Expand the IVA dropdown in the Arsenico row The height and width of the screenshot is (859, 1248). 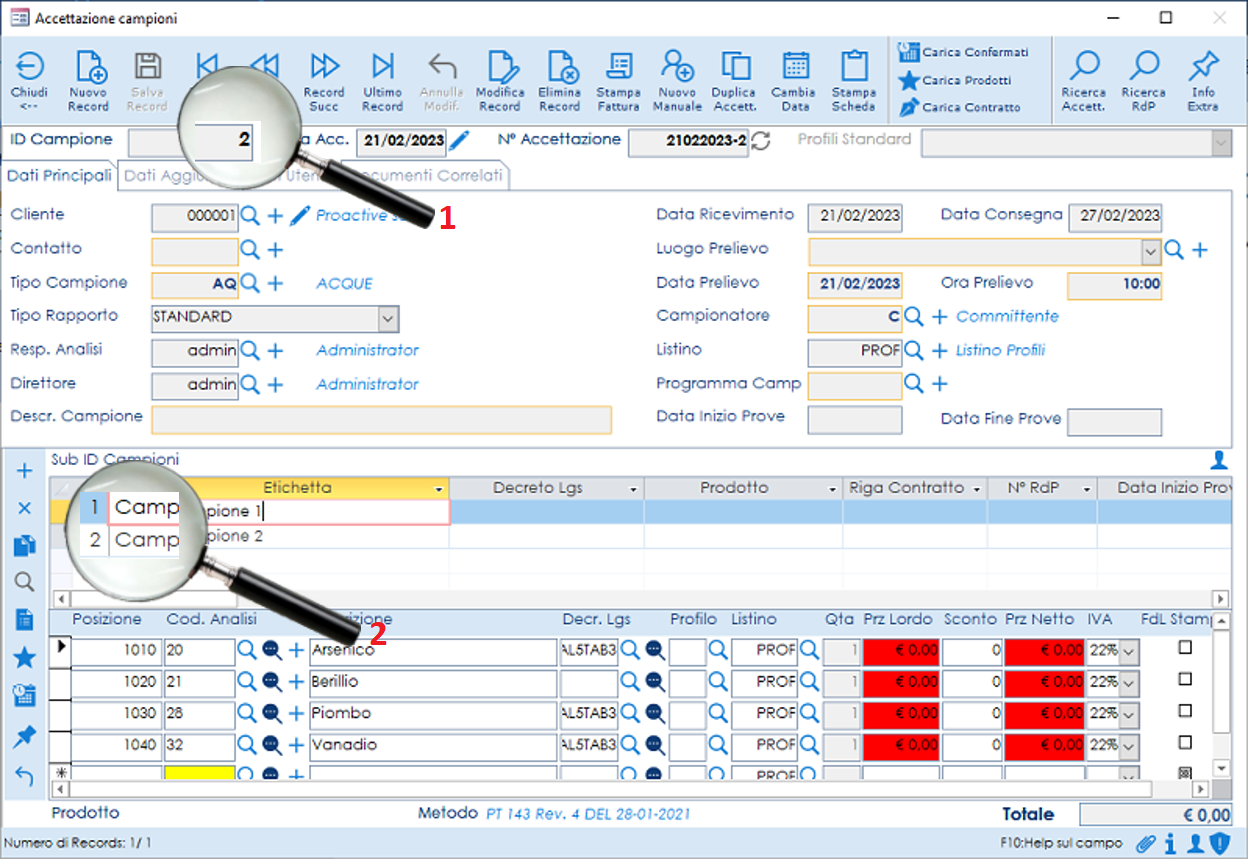[1129, 652]
